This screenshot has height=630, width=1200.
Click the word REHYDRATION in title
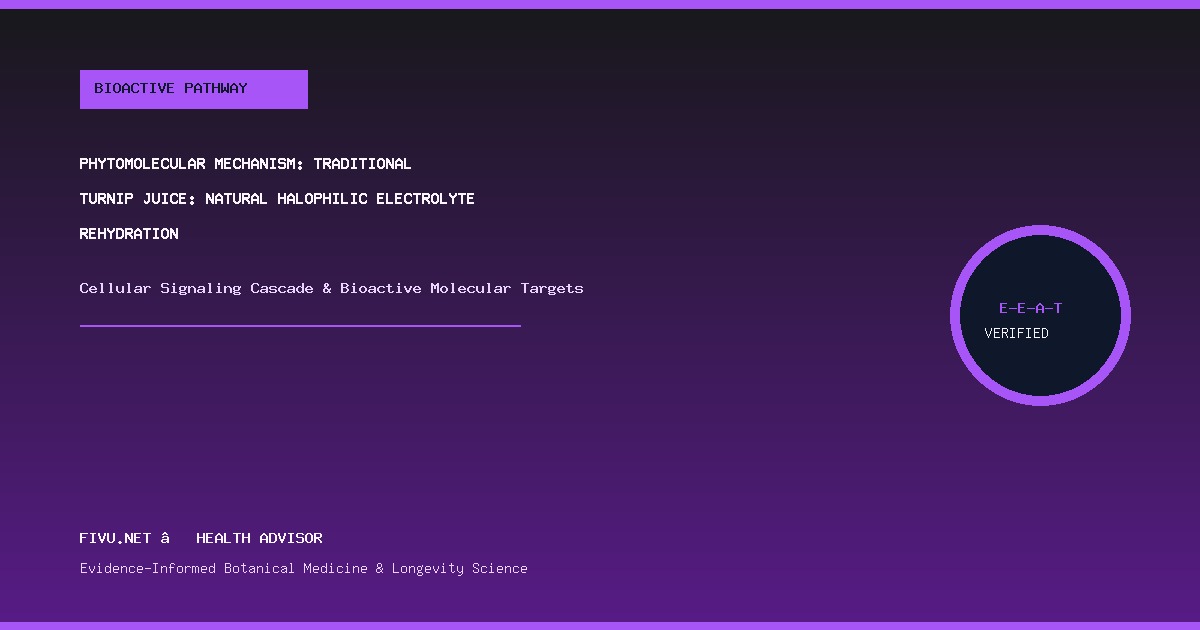[x=129, y=234]
